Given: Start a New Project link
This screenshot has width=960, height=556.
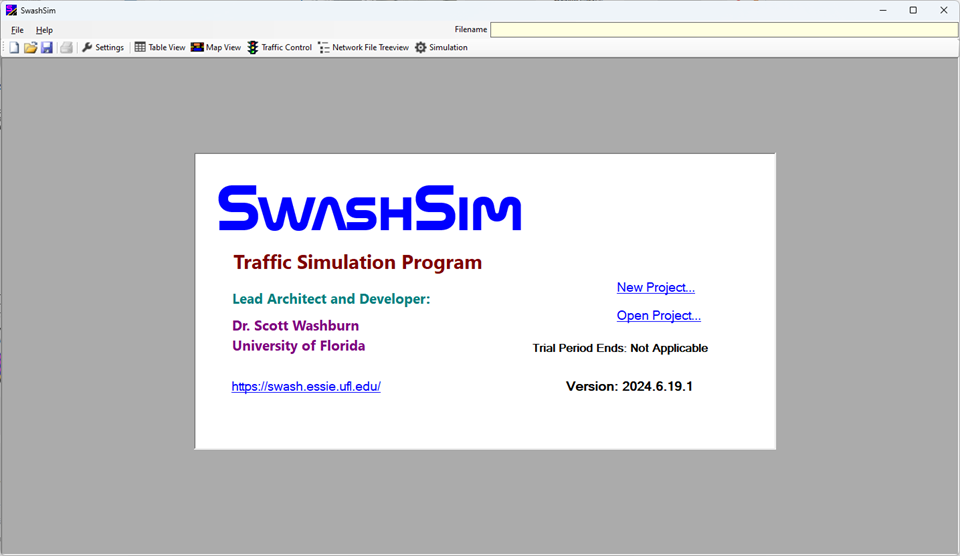Looking at the screenshot, I should 656,287.
